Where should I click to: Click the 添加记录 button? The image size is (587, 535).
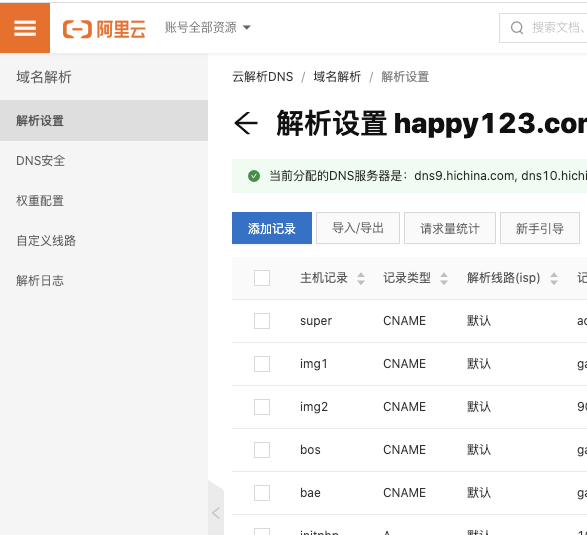pos(272,228)
